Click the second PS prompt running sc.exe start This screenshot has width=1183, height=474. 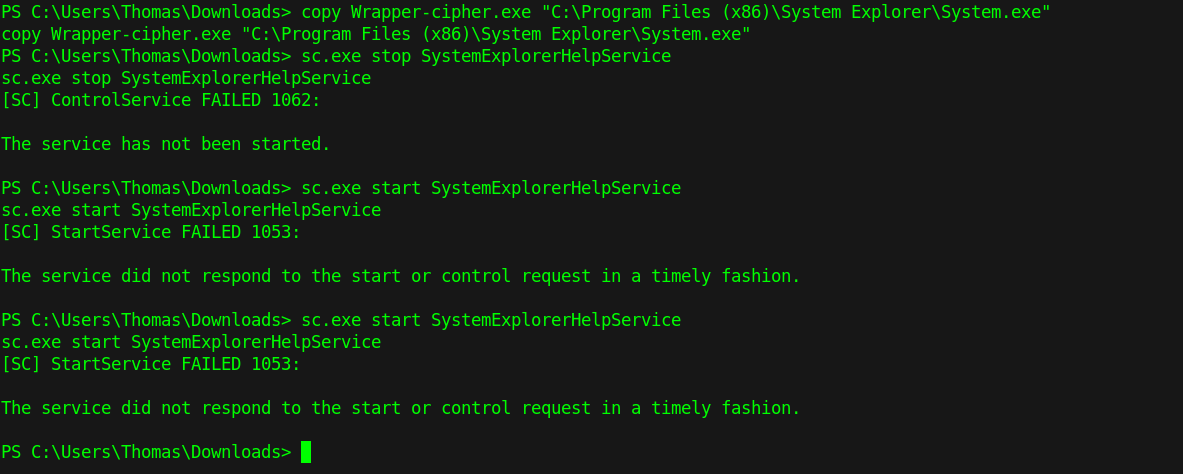[x=340, y=320]
